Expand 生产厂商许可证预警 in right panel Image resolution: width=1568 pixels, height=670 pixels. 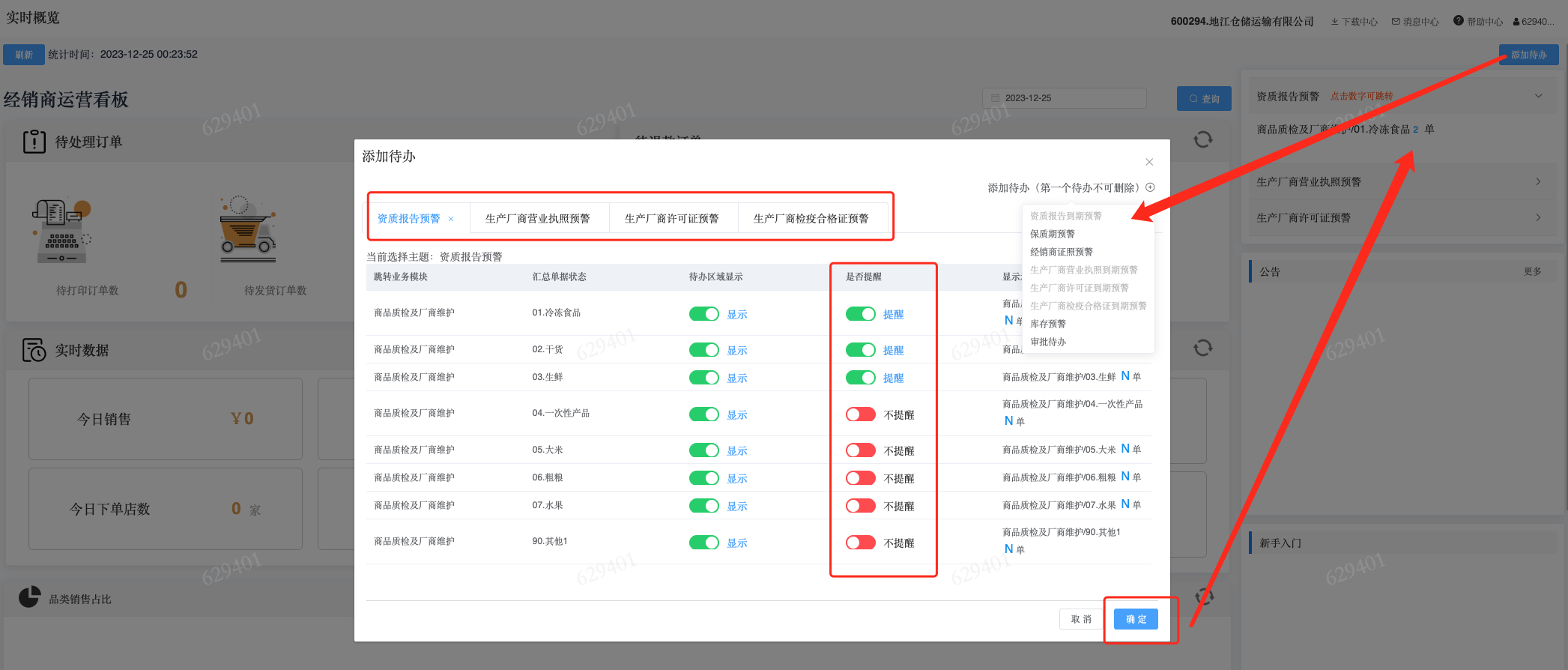click(x=1538, y=217)
